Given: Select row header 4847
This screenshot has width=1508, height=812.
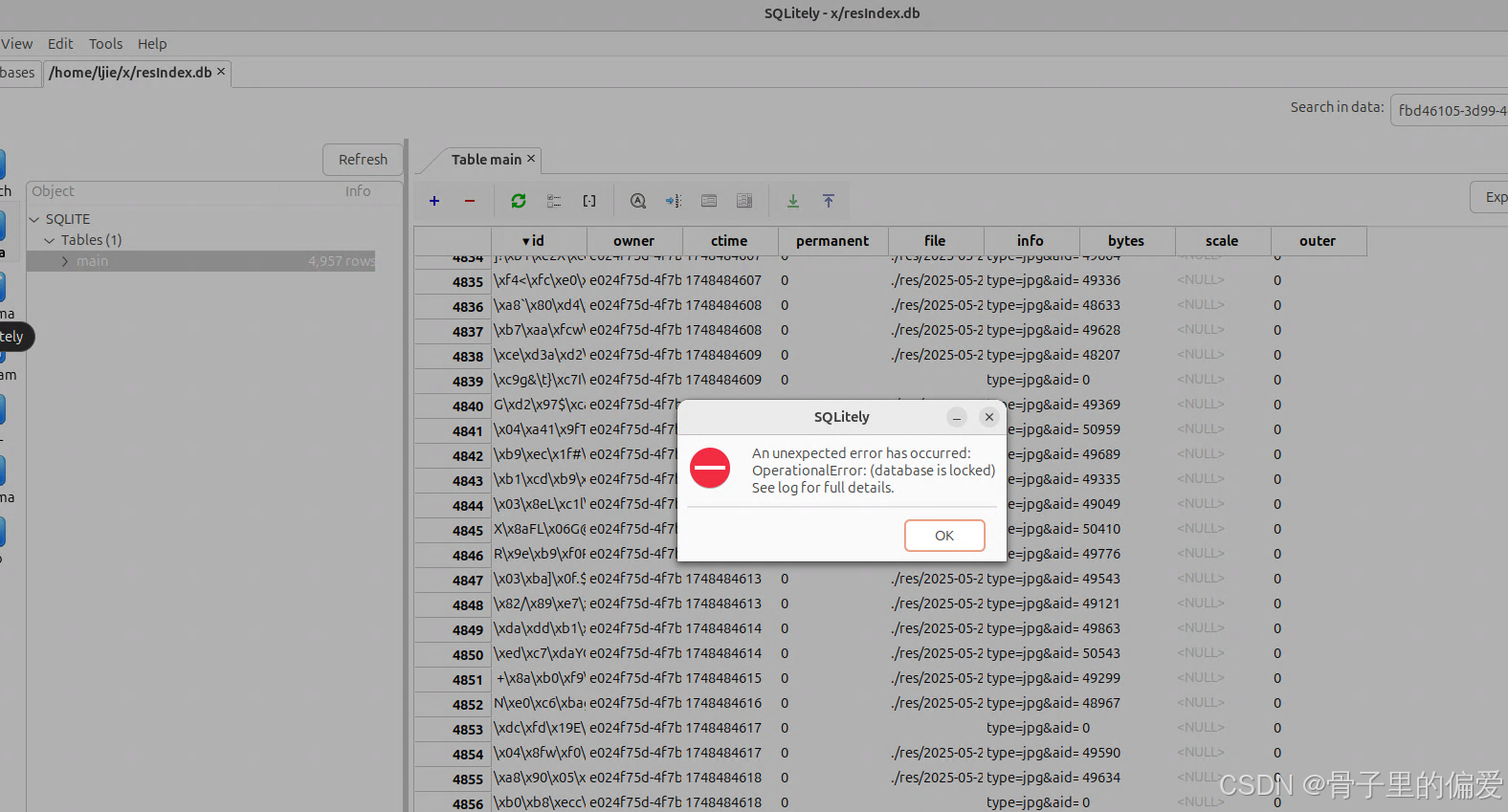Looking at the screenshot, I should tap(453, 580).
